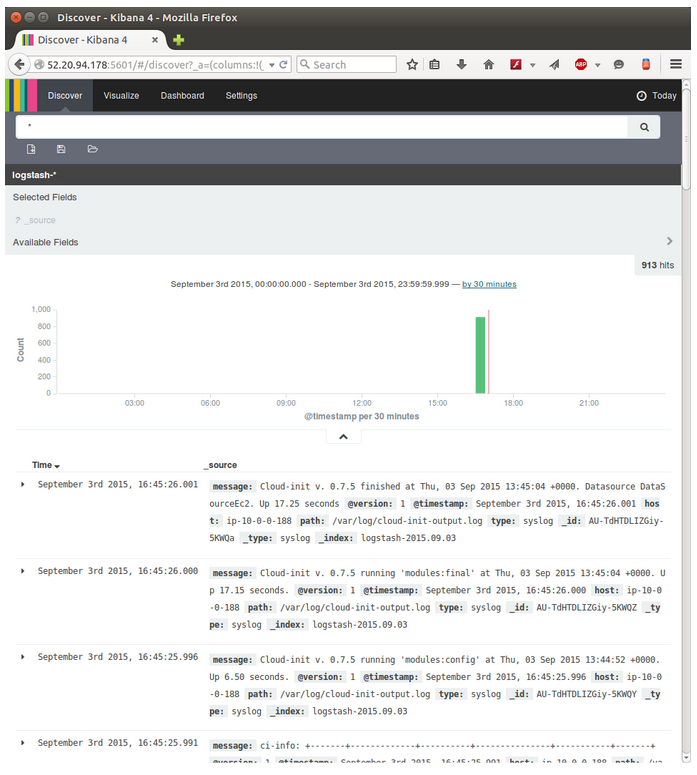Click in the Kibana query input field
Viewport: 697px width, 775px height.
click(321, 128)
